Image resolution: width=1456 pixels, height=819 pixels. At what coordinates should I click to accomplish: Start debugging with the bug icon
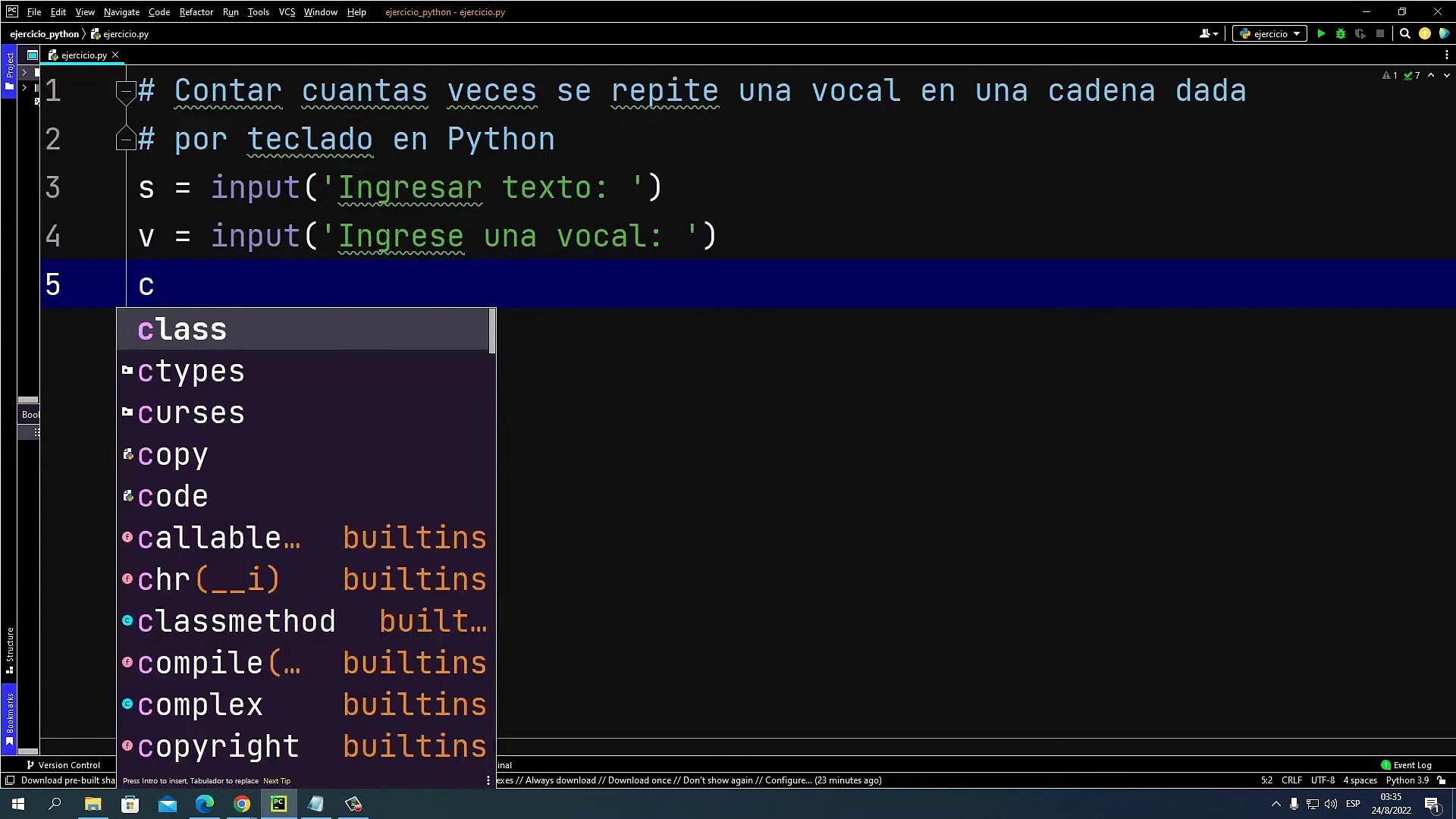1341,33
